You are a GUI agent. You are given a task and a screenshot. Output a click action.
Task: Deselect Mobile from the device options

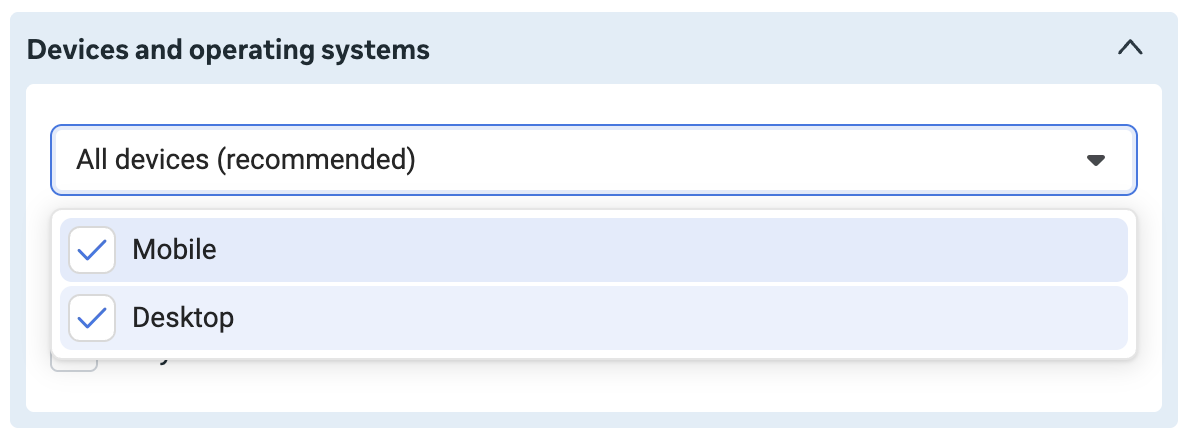coord(92,249)
